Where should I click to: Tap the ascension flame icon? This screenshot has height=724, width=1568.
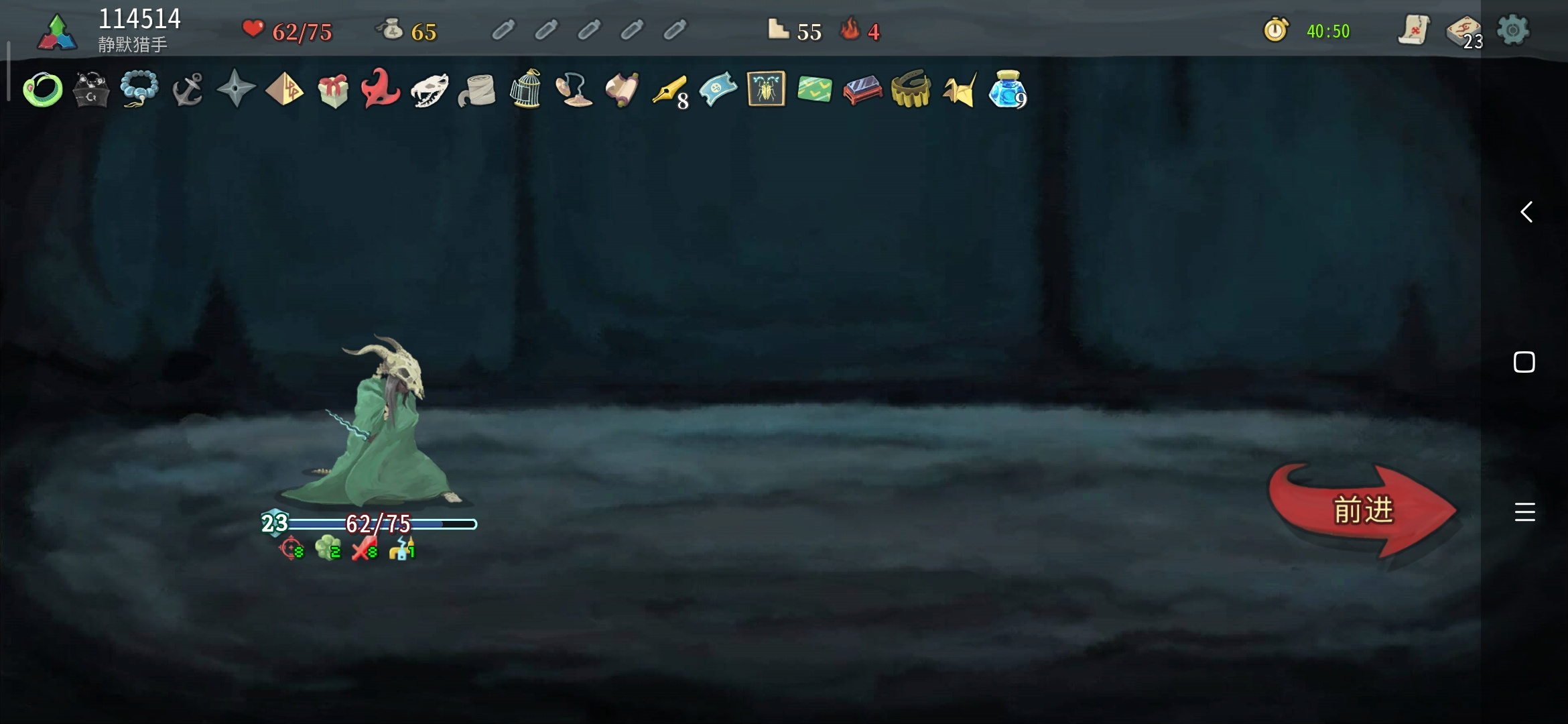[850, 29]
